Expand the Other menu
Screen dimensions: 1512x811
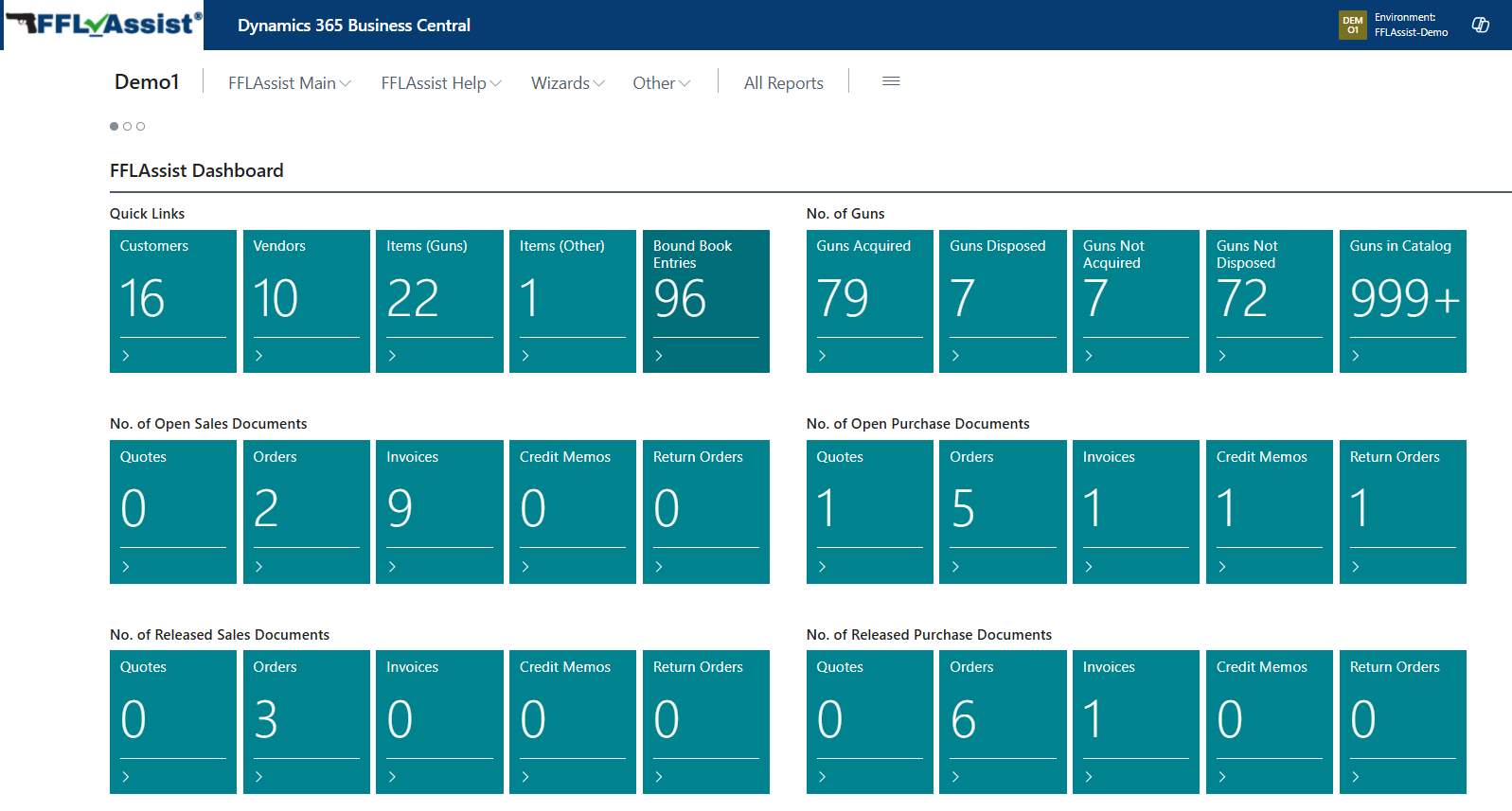tap(662, 83)
